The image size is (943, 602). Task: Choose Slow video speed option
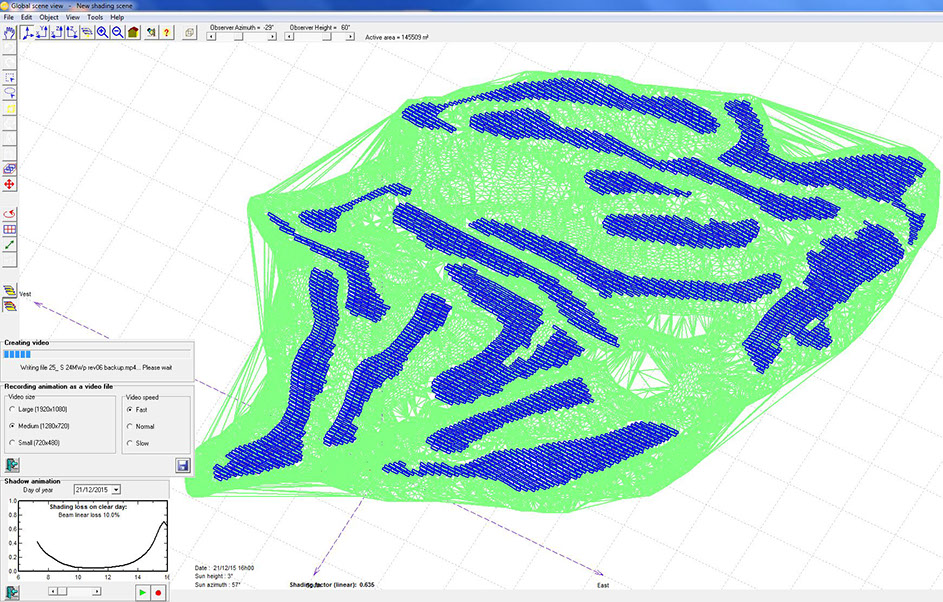coord(130,442)
